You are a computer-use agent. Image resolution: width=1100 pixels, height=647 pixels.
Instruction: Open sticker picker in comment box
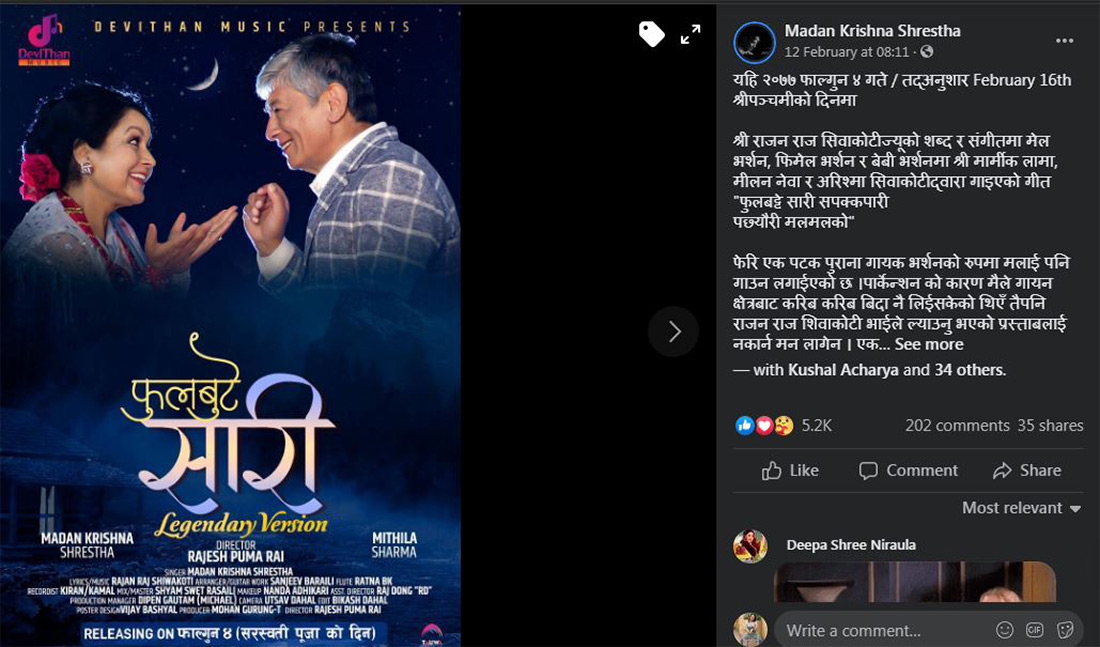[x=1065, y=629]
